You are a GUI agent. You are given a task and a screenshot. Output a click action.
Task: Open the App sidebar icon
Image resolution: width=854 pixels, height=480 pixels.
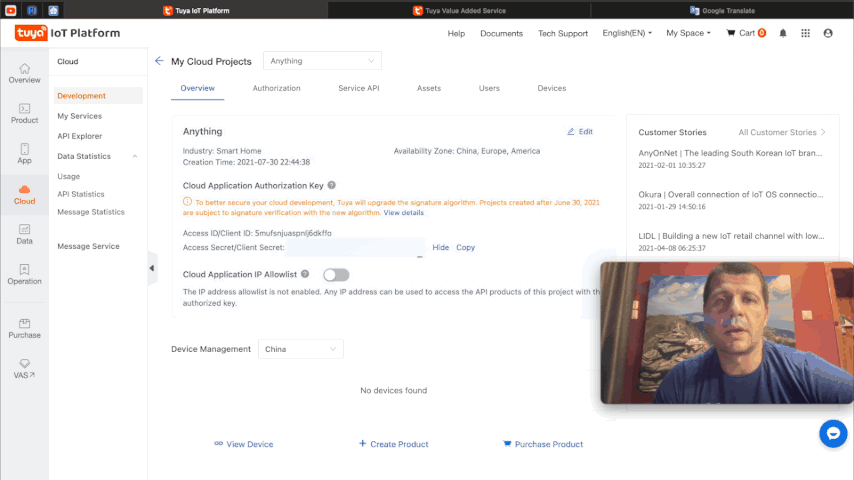[25, 154]
